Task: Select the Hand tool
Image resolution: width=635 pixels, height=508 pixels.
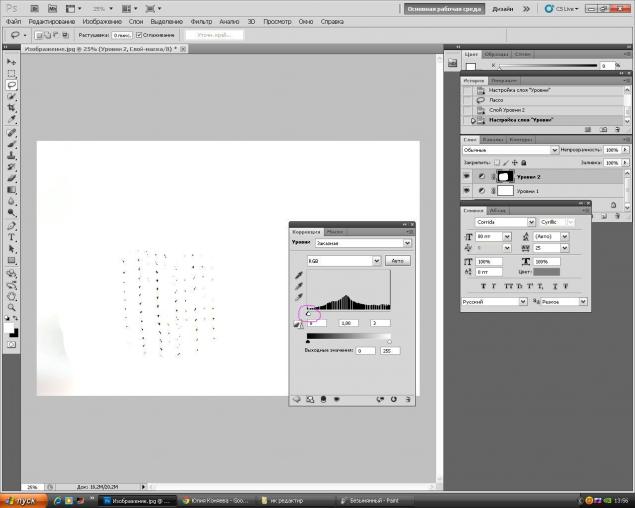Action: coord(11,296)
